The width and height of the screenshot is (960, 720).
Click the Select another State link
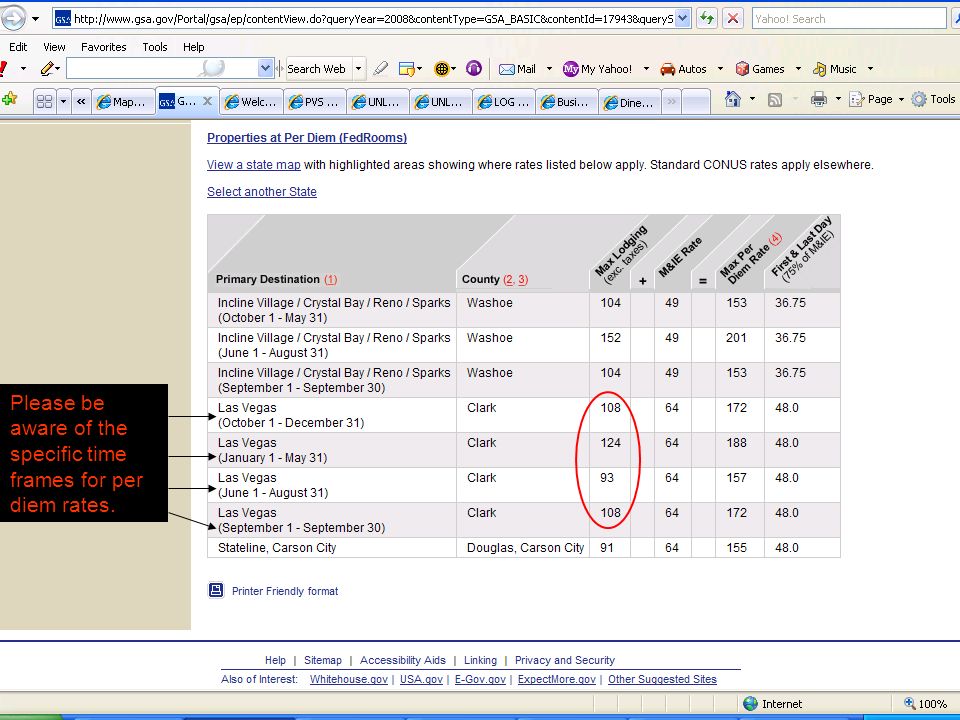click(x=261, y=192)
